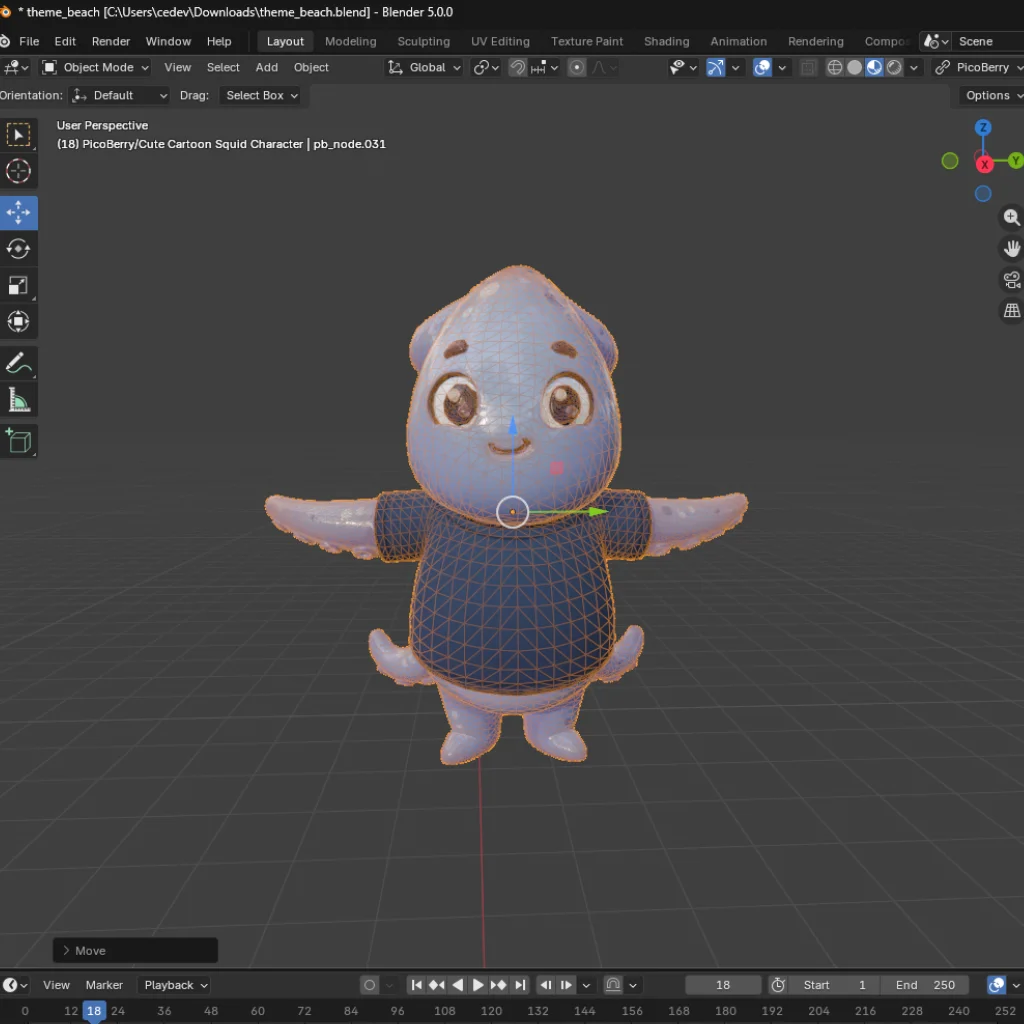Jump to timeline start frame

[x=416, y=985]
